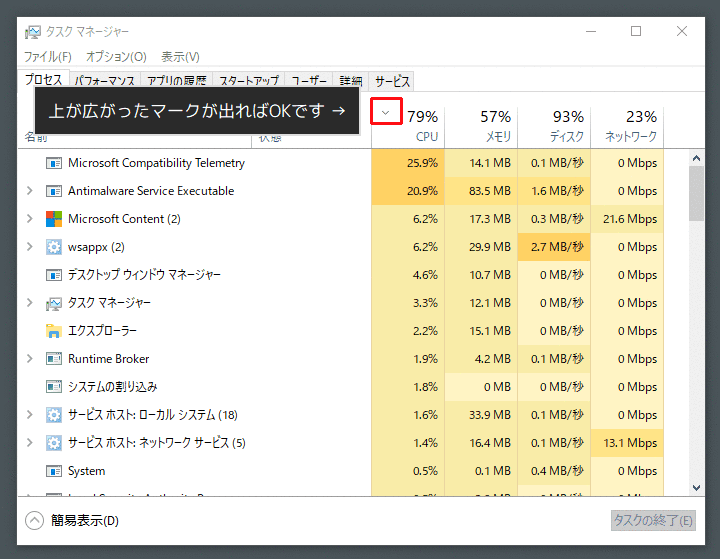This screenshot has width=720, height=559.
Task: Select the Explorer folder icon
Action: (x=54, y=331)
